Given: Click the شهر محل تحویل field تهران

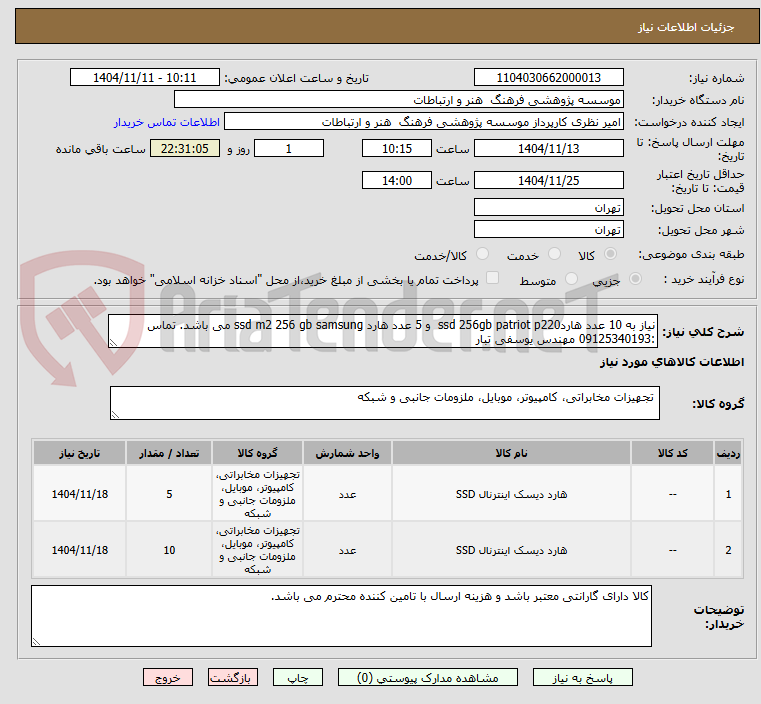Looking at the screenshot, I should (x=548, y=229).
